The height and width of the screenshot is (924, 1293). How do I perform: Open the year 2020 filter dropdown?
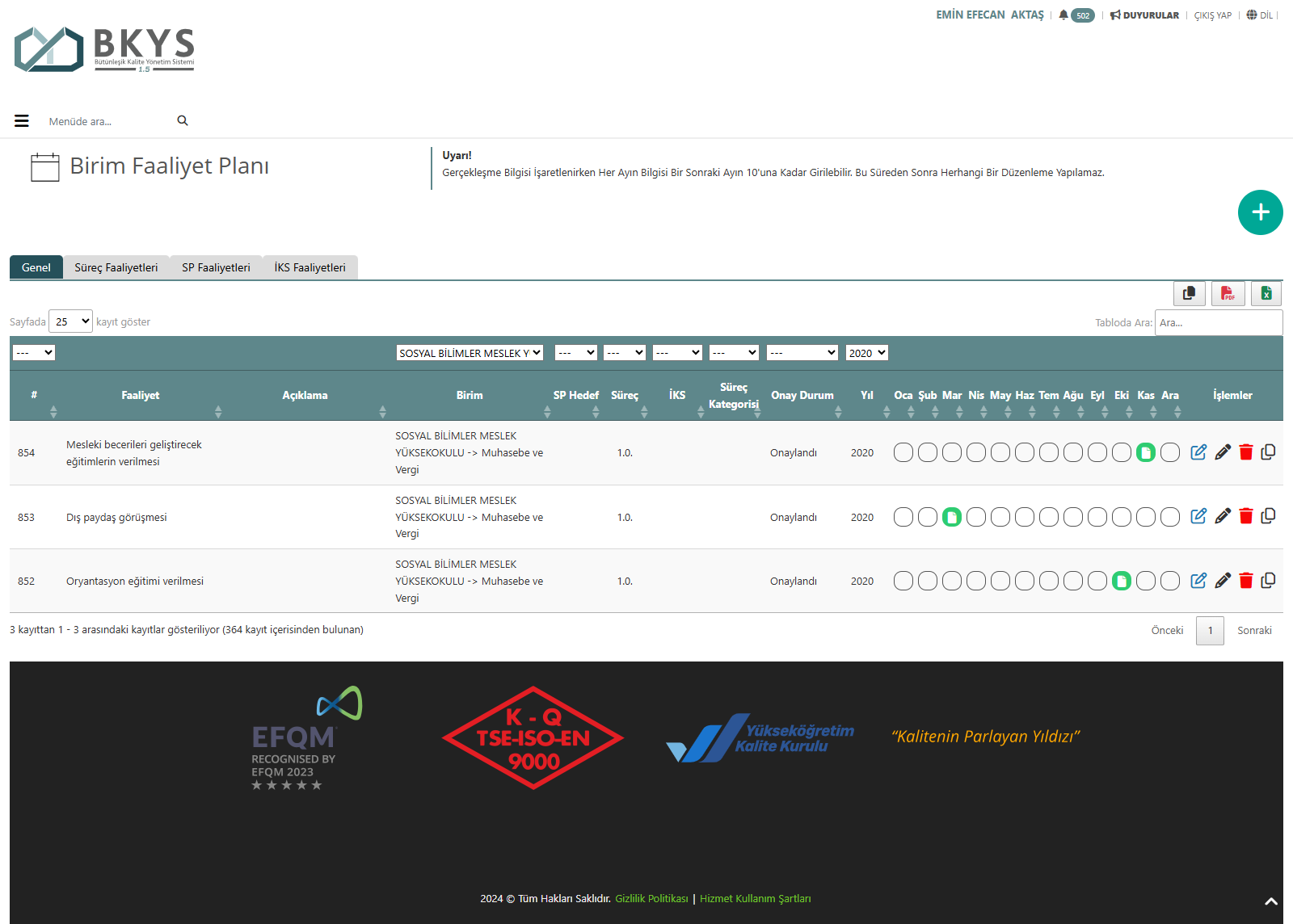coord(866,353)
